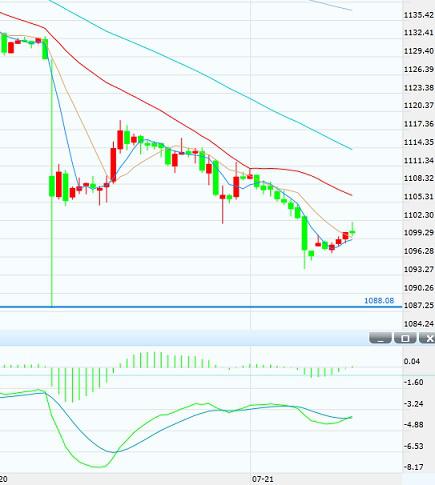Click the 1132.41 price axis label

[x=419, y=33]
